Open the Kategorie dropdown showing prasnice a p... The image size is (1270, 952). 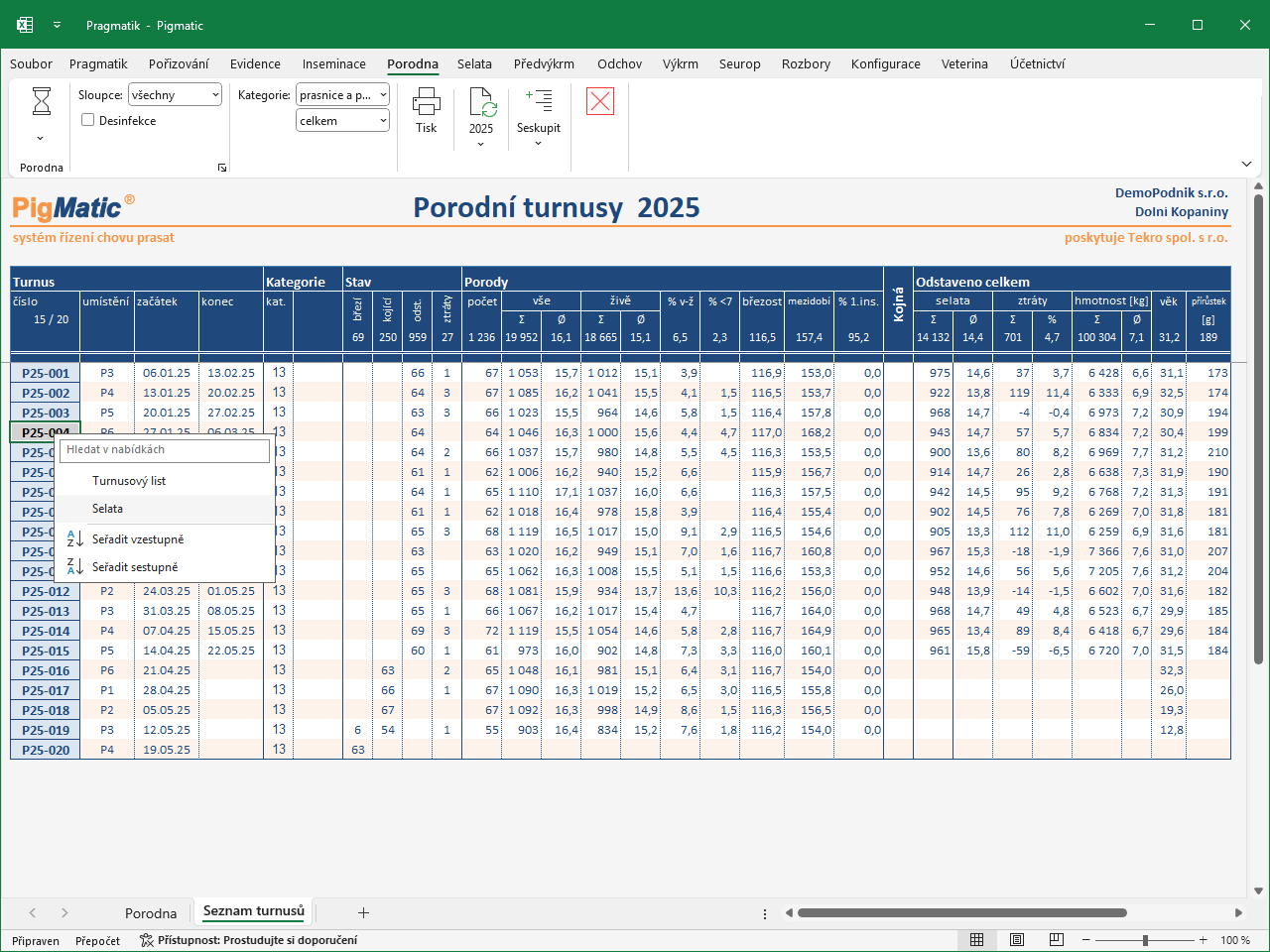(x=343, y=95)
